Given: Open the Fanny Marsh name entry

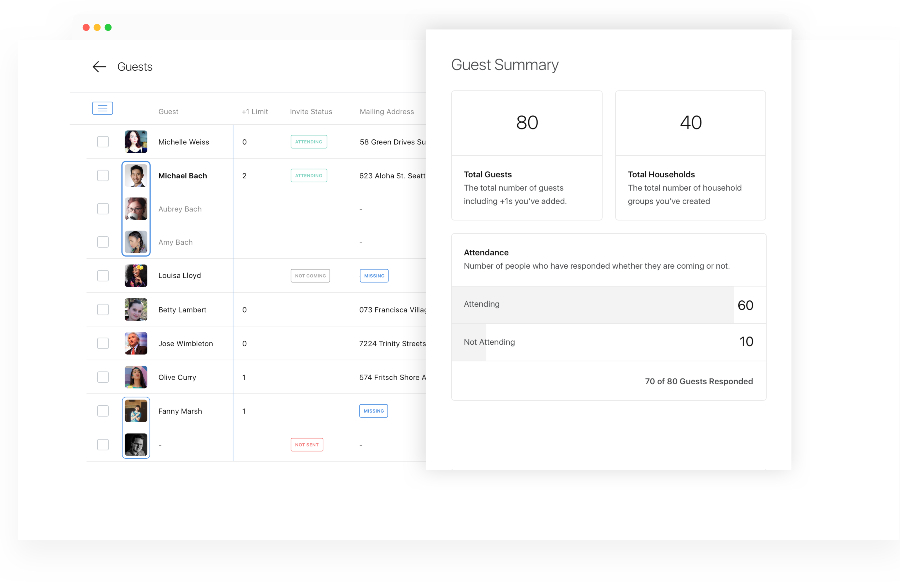Looking at the screenshot, I should [180, 411].
